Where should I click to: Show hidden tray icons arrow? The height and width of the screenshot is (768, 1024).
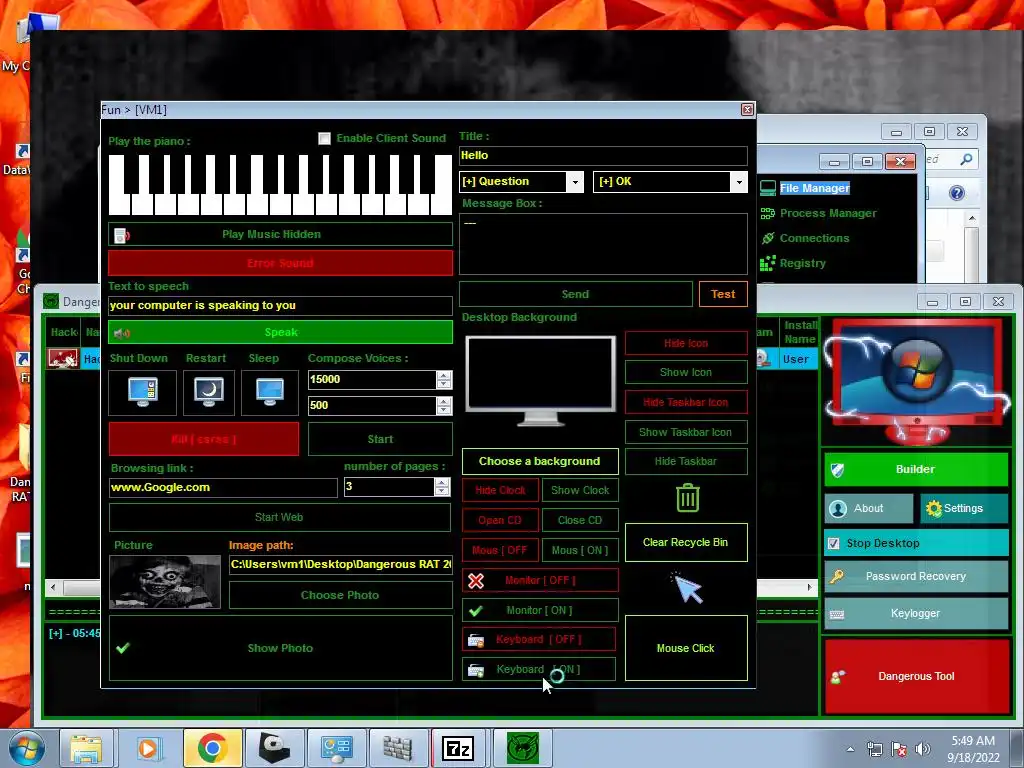coord(850,750)
